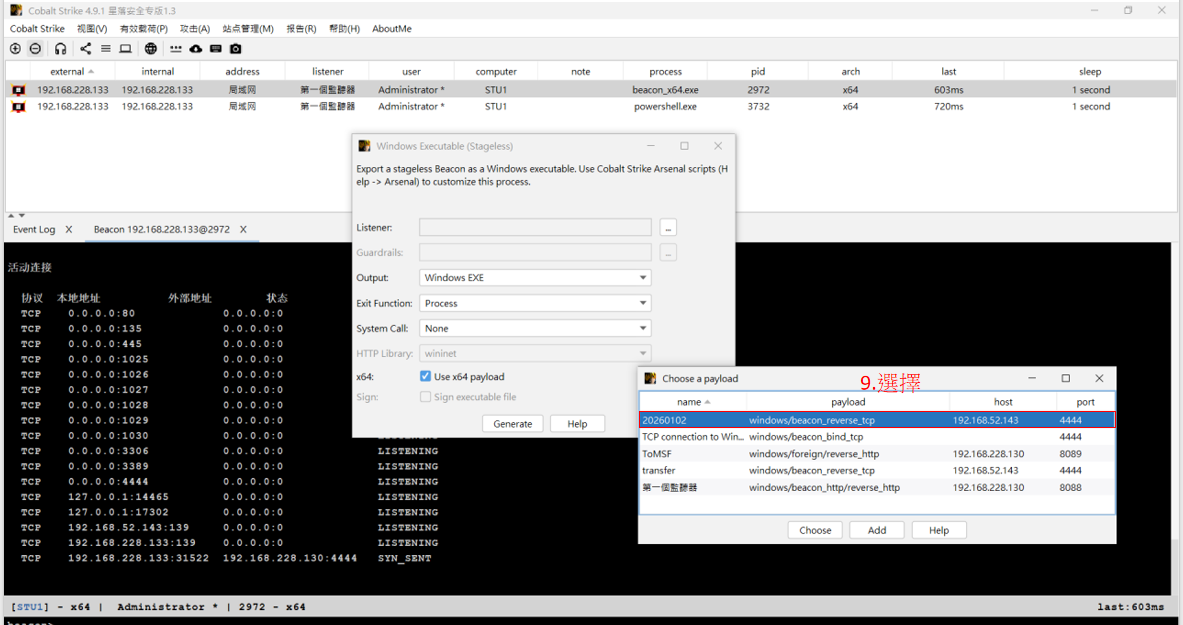This screenshot has width=1183, height=625.
Task: Open downloaded files via cloud icon
Action: point(195,48)
